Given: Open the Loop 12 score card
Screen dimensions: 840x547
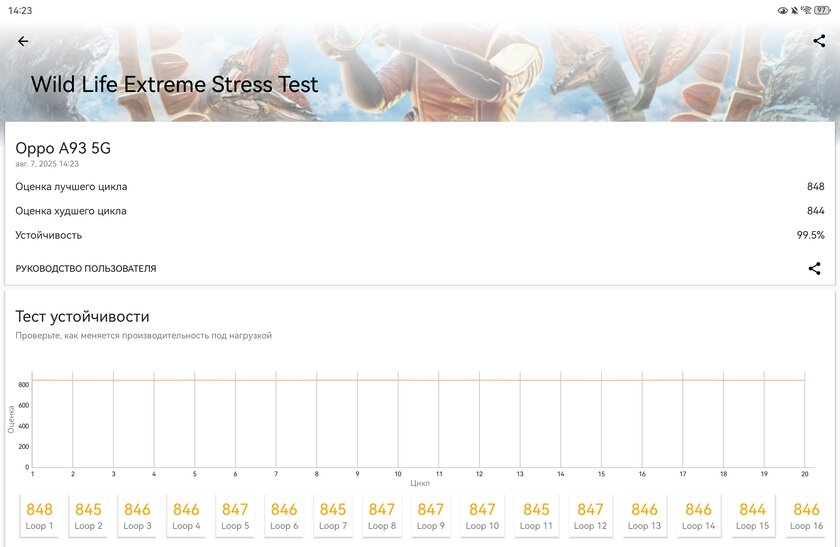Looking at the screenshot, I should tap(590, 516).
